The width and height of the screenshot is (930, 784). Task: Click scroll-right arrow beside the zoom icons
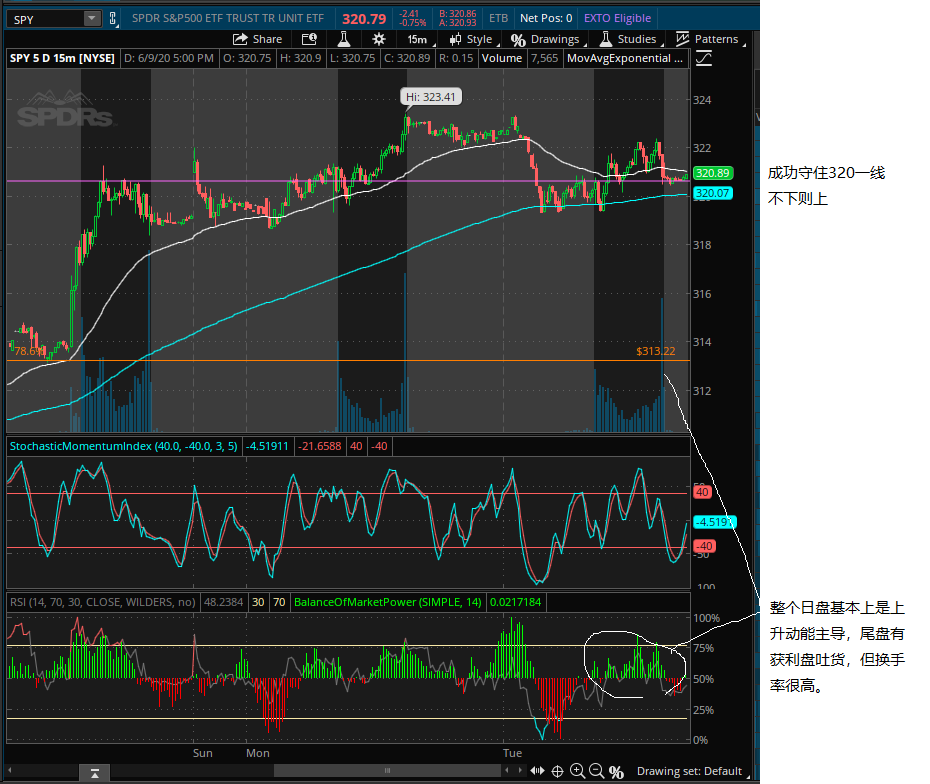click(x=520, y=771)
